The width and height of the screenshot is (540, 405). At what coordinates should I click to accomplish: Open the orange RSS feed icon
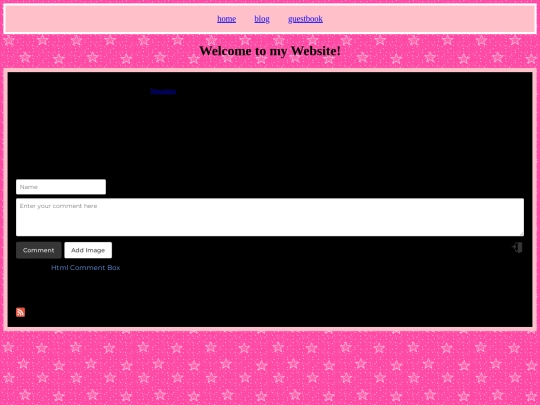20,312
